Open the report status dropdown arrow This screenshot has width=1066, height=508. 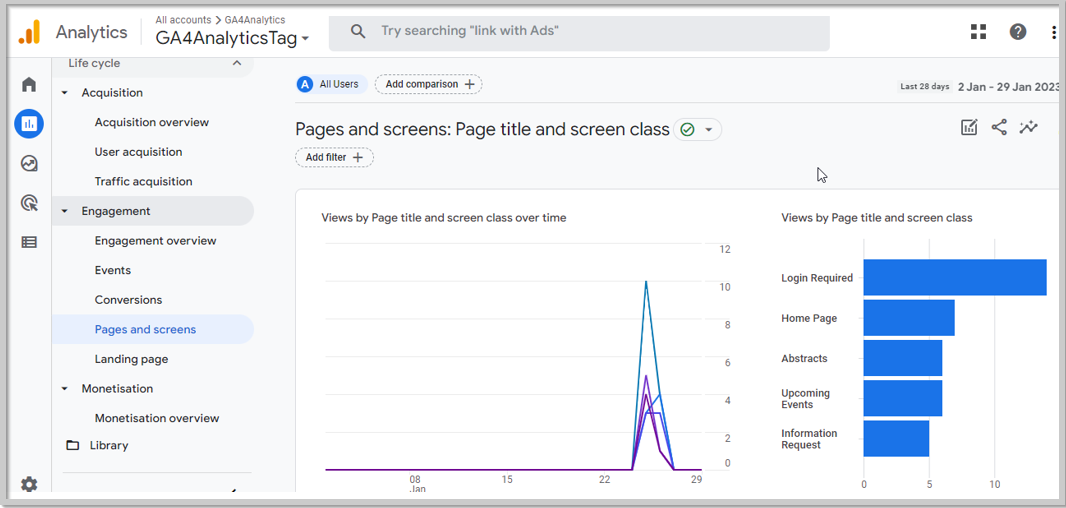(x=708, y=130)
